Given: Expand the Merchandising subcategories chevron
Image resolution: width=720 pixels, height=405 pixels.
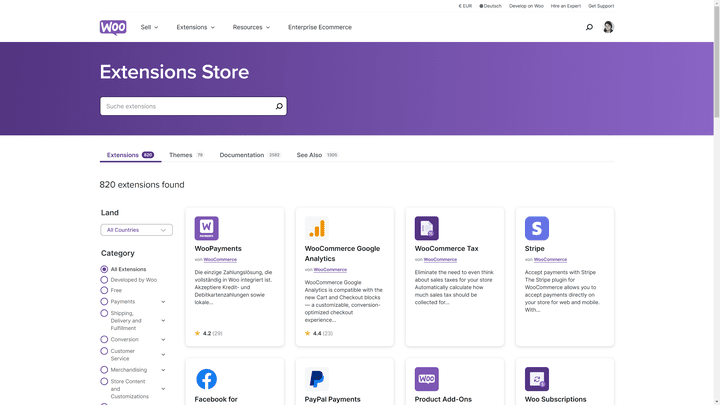Looking at the screenshot, I should [x=163, y=370].
